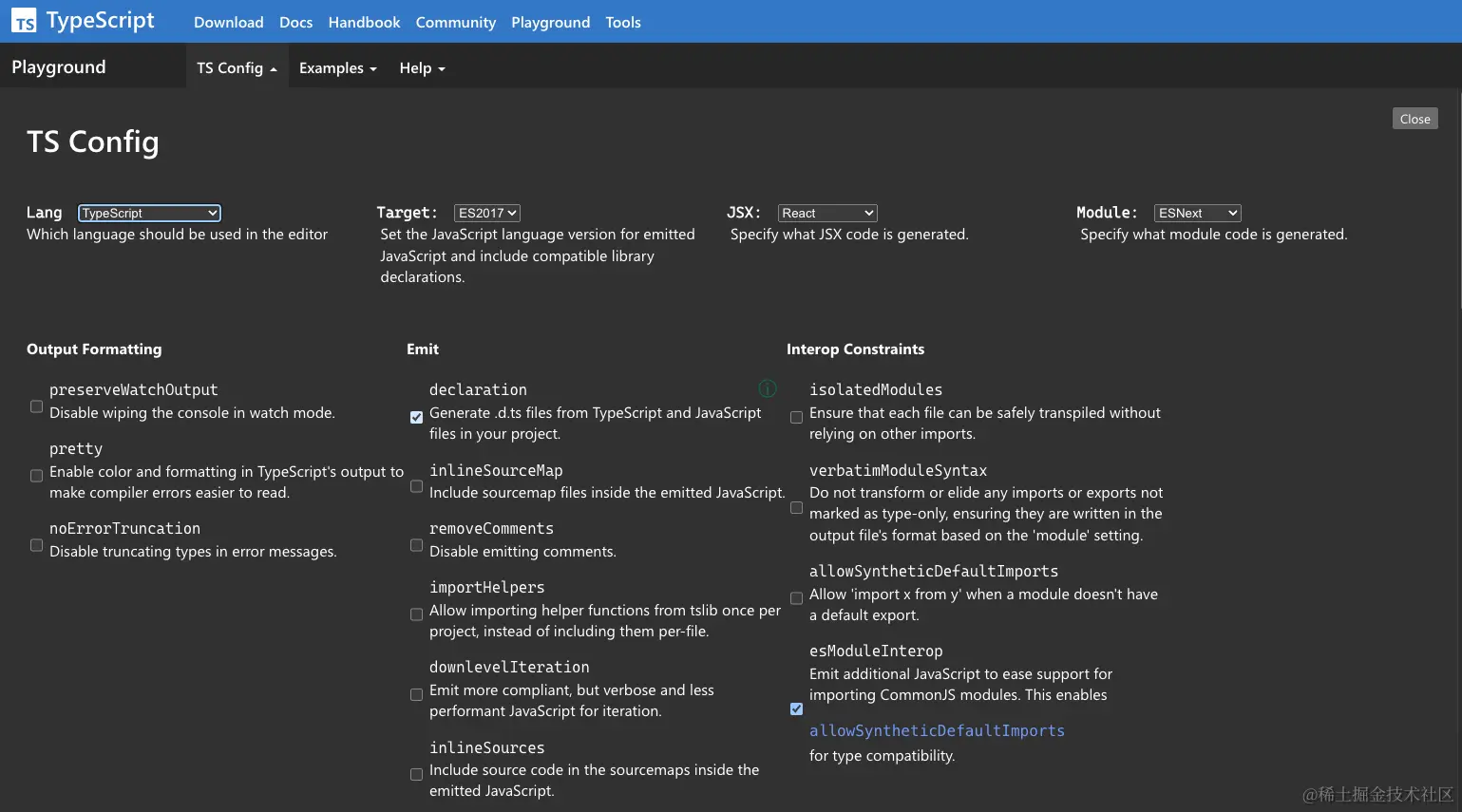The height and width of the screenshot is (812, 1462).
Task: Click the info icon beside declaration
Action: 768,388
